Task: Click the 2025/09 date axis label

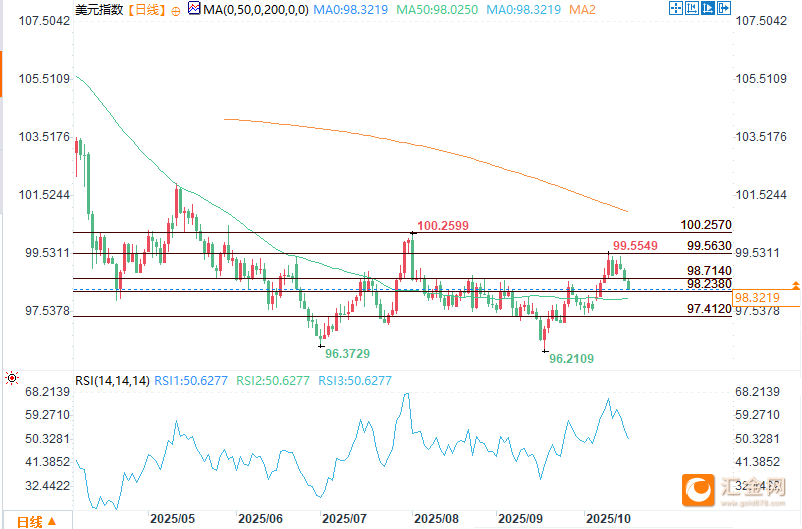Action: [520, 519]
